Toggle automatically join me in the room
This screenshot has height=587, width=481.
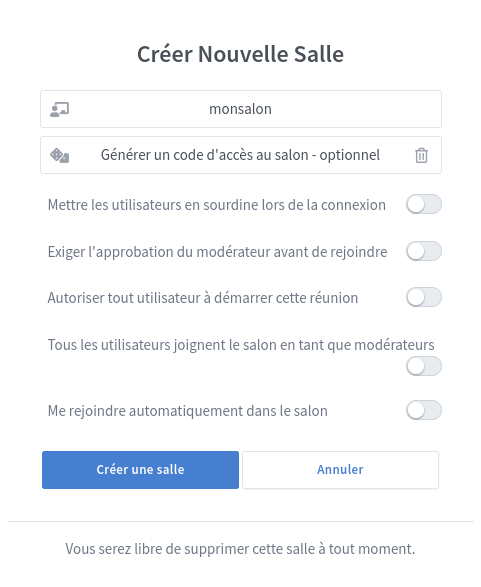point(424,410)
